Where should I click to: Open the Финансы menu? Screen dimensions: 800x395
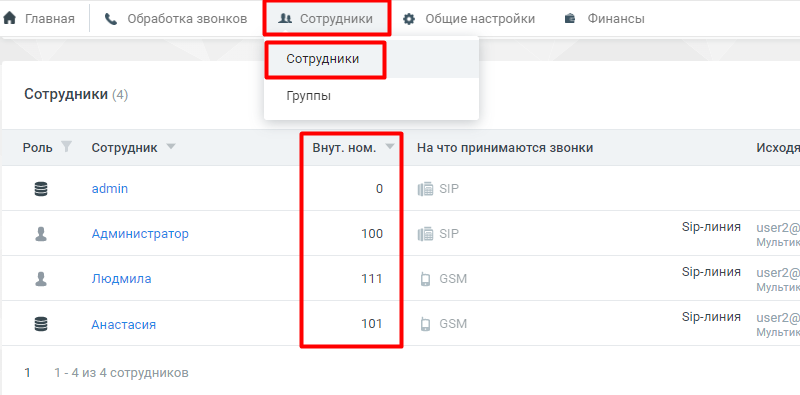616,19
